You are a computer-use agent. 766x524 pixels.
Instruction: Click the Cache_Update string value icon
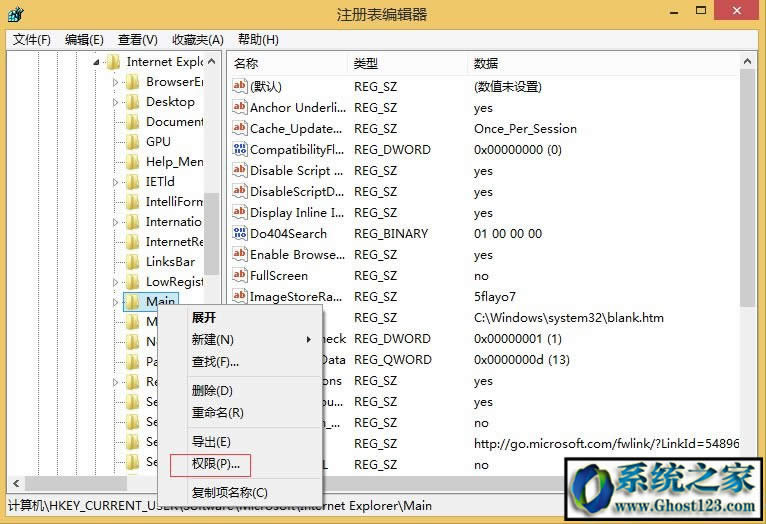tap(239, 129)
